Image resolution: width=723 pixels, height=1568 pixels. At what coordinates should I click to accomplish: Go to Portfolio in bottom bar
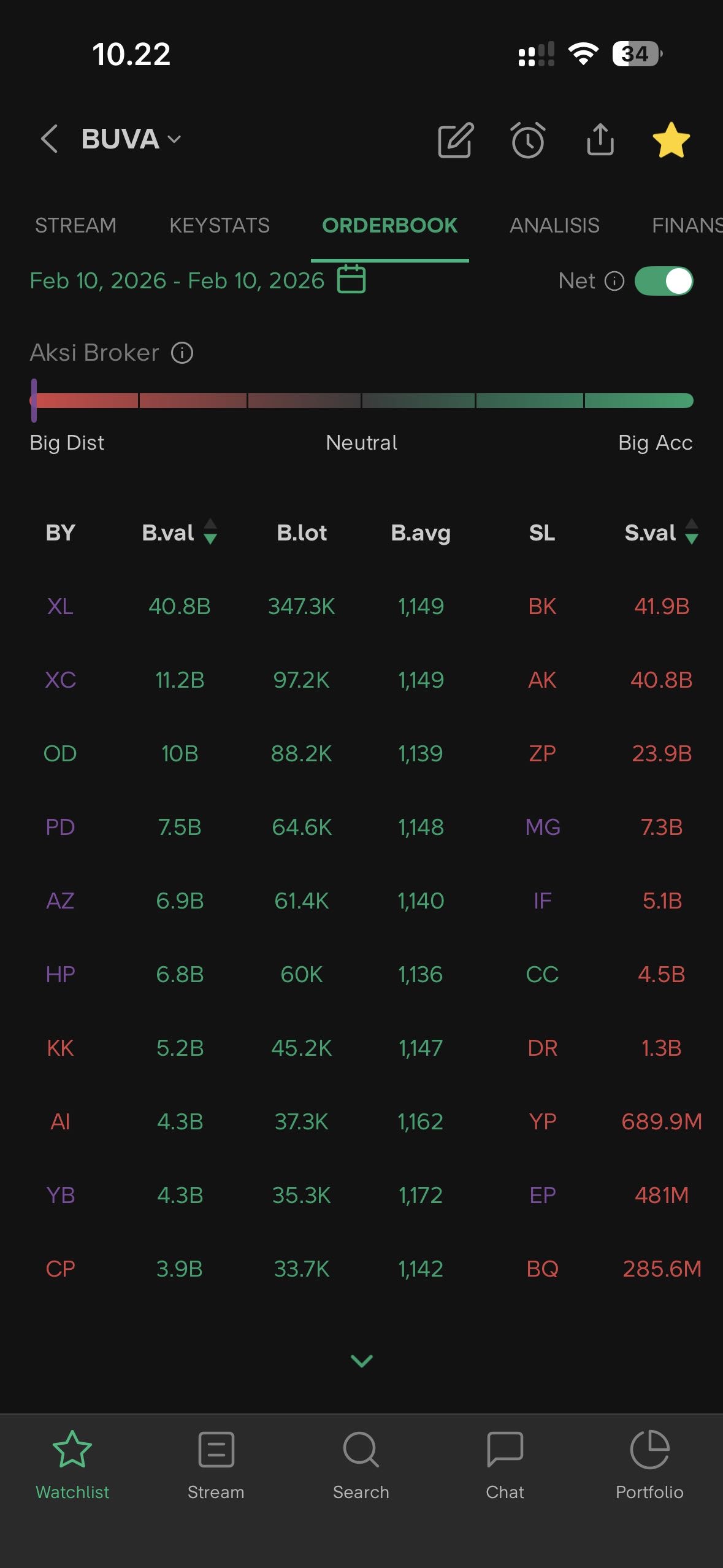click(x=649, y=1465)
